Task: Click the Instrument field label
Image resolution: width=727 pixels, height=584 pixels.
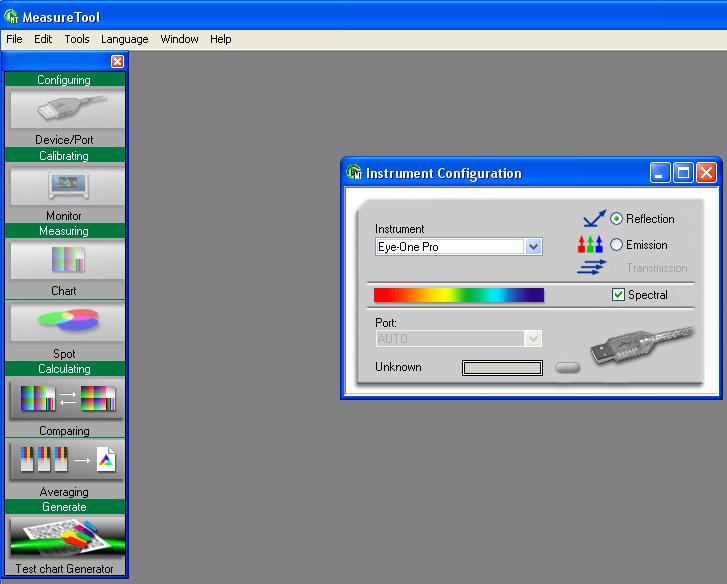Action: (400, 229)
